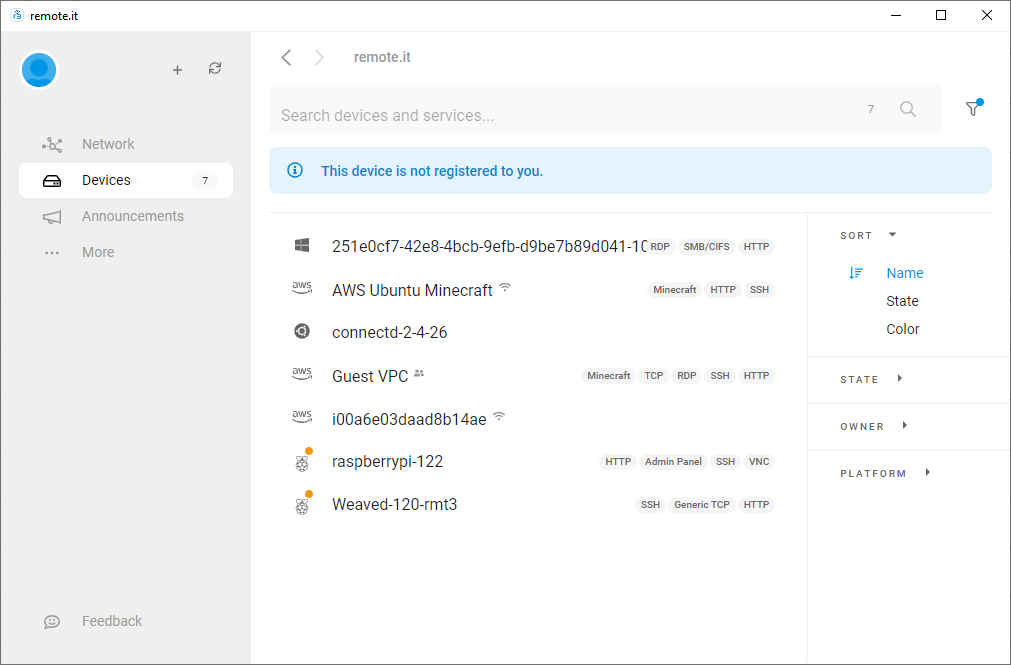The width and height of the screenshot is (1011, 665).
Task: Click the VNC service chip
Action: click(759, 461)
